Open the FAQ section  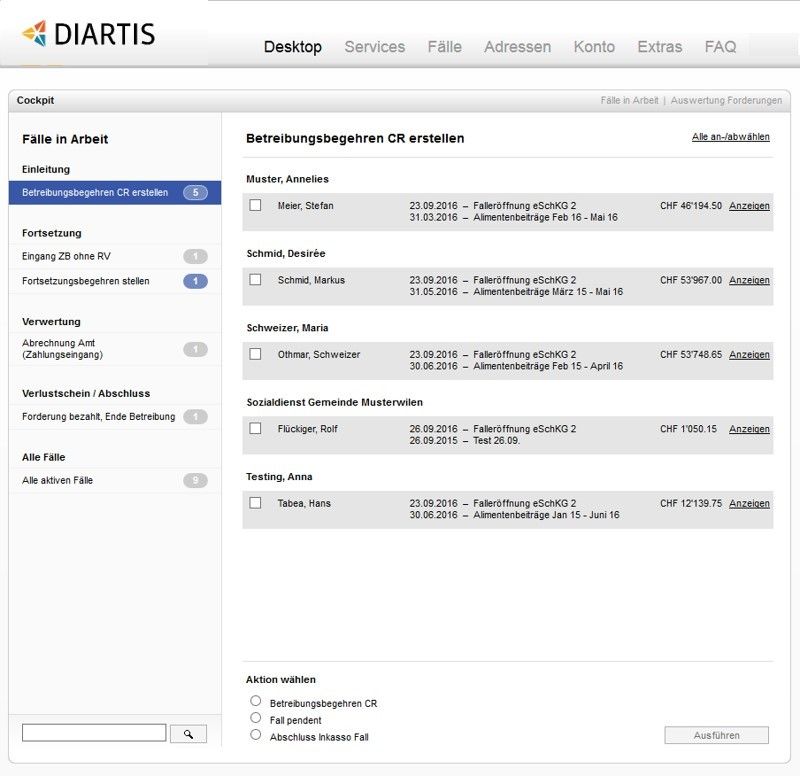(x=720, y=47)
